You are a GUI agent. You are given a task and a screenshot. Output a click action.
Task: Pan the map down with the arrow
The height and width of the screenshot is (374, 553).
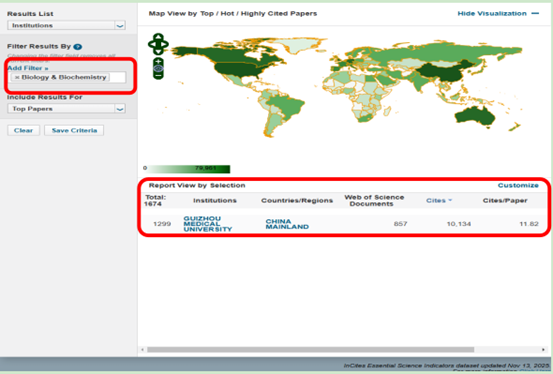(158, 52)
